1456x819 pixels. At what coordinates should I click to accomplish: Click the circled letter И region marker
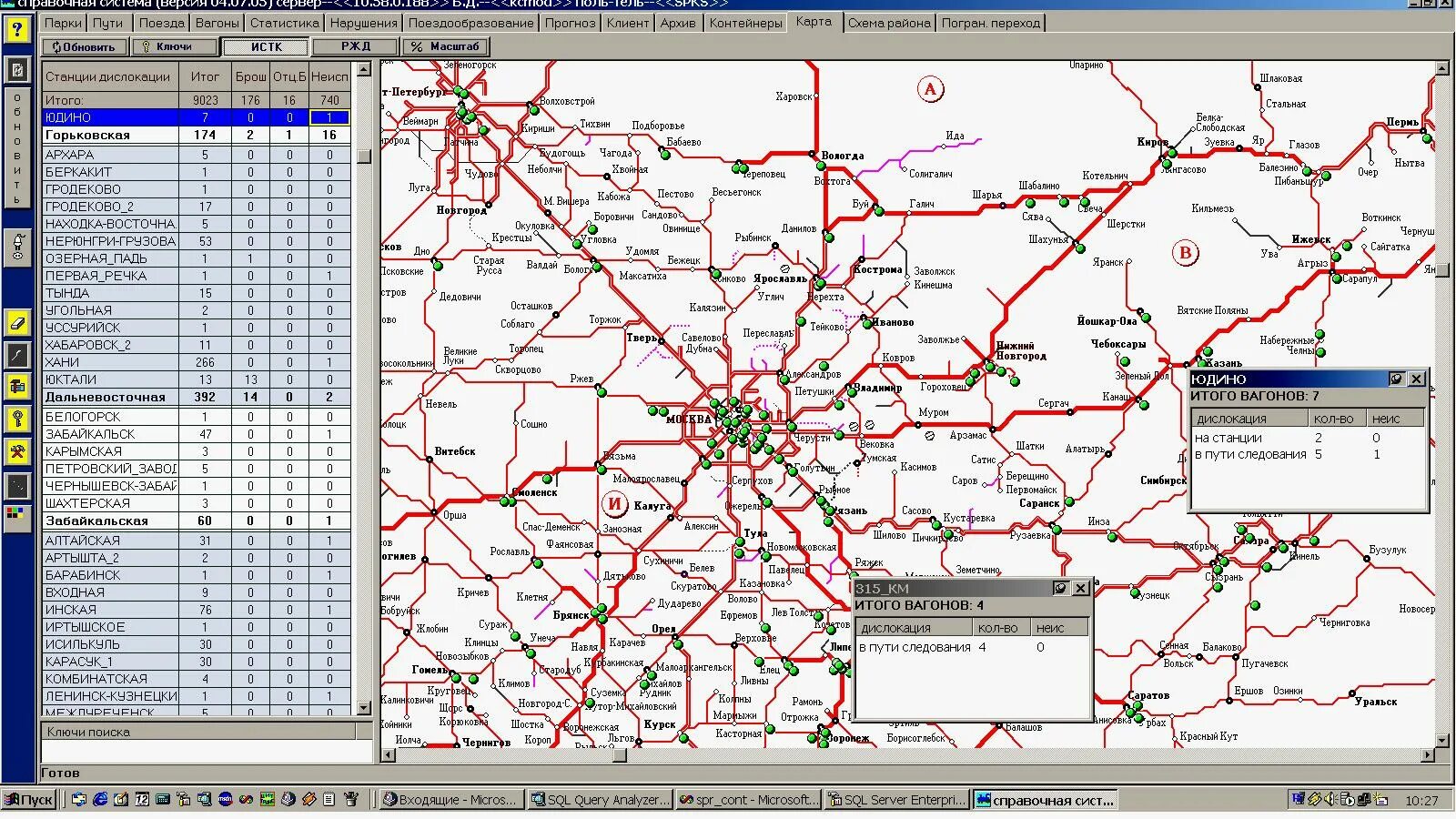(x=614, y=503)
